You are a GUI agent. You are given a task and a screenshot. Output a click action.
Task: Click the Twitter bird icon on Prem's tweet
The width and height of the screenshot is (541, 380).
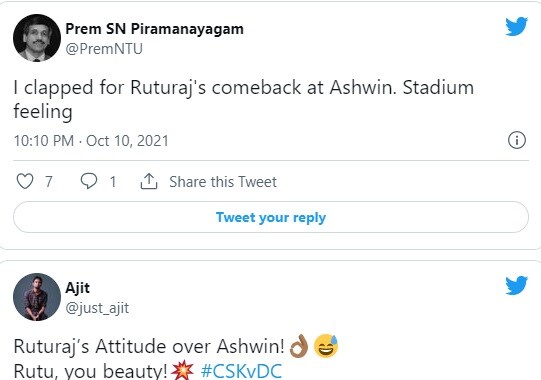(x=517, y=26)
